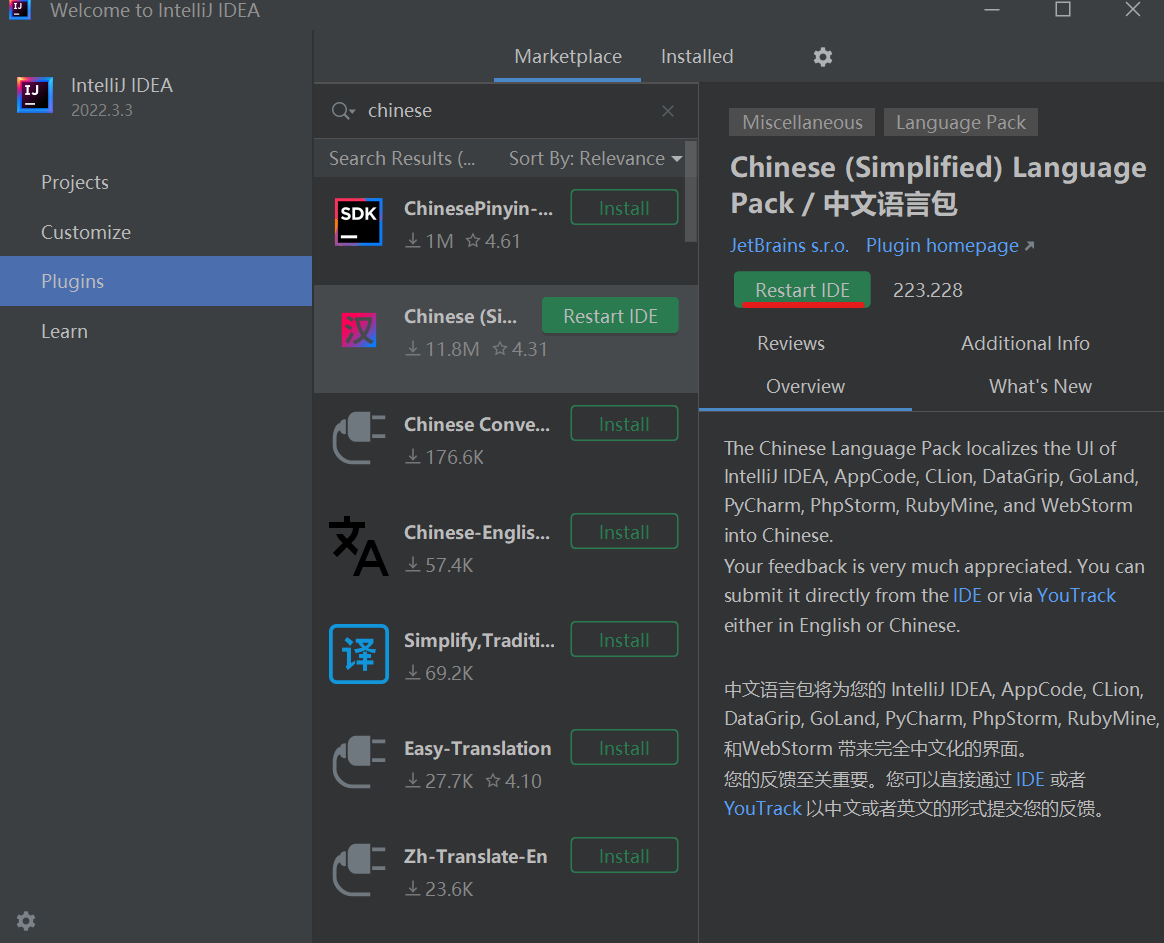The width and height of the screenshot is (1164, 943).
Task: Open the What's New tab
Action: [1040, 386]
